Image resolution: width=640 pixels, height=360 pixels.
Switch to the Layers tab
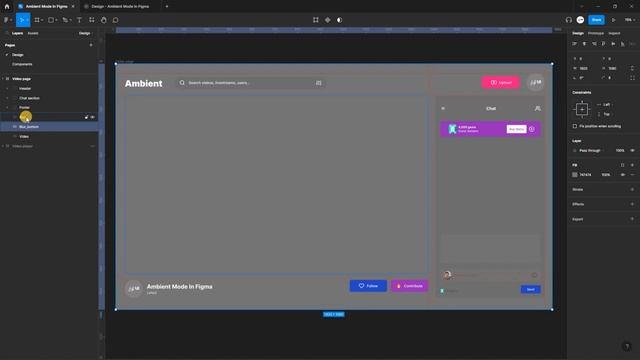coord(17,33)
